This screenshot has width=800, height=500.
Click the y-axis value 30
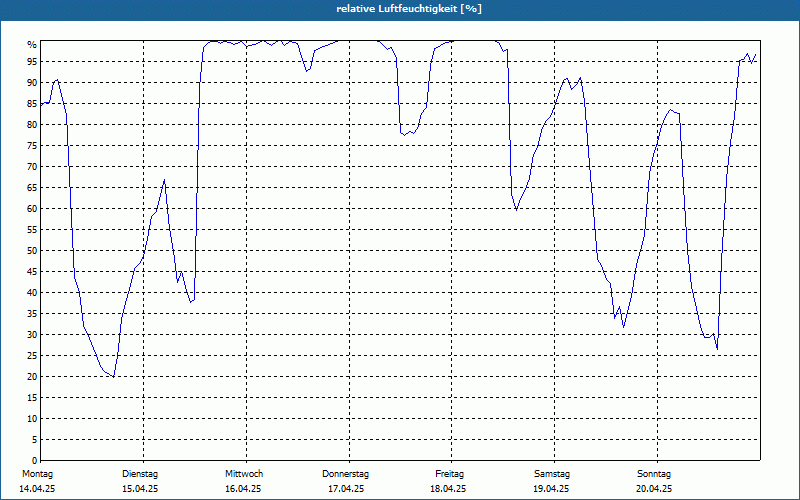click(x=32, y=335)
